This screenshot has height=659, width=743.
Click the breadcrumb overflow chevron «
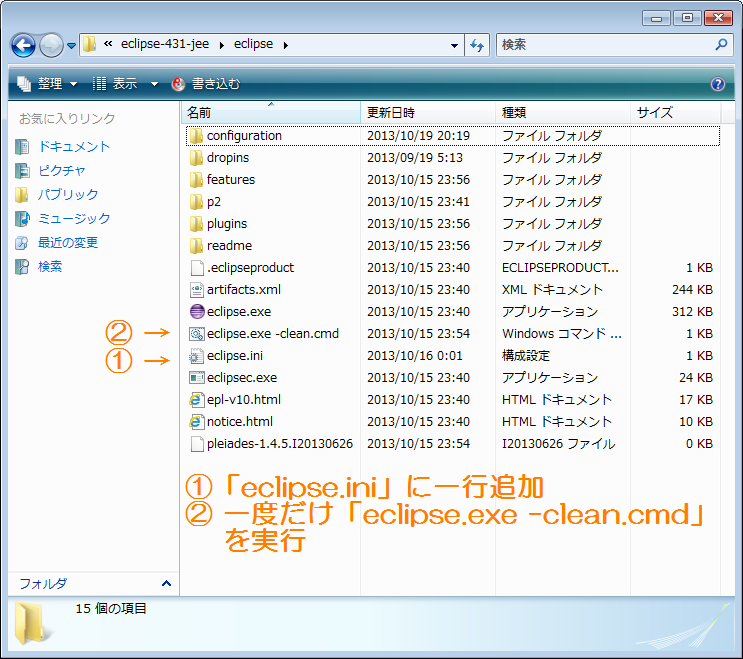click(x=109, y=44)
